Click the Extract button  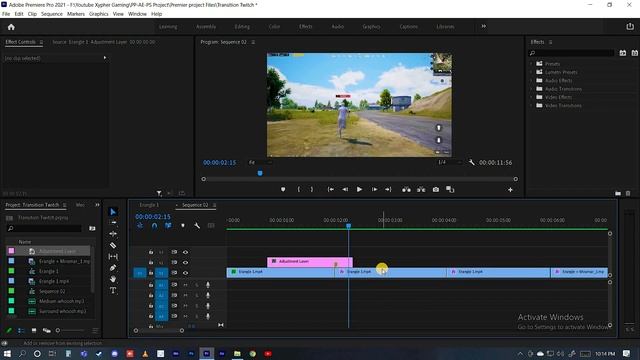coord(421,189)
